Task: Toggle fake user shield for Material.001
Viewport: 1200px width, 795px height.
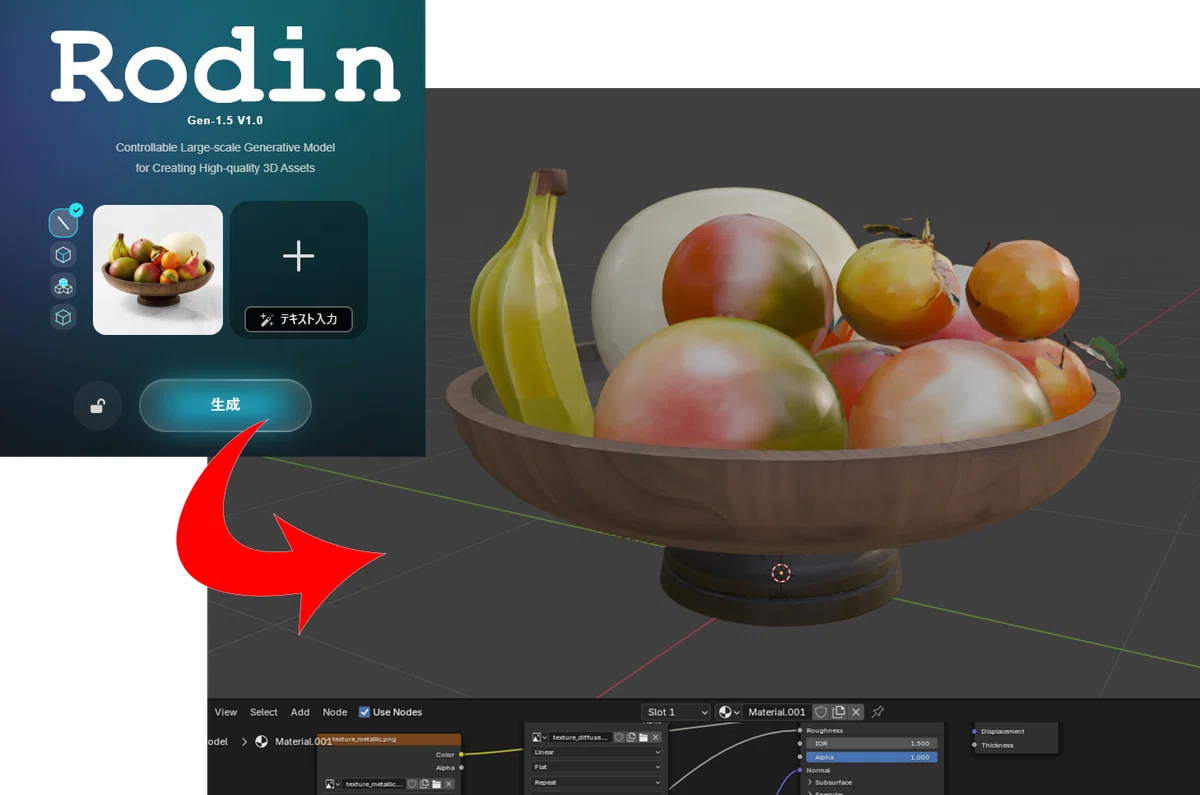Action: tap(821, 712)
